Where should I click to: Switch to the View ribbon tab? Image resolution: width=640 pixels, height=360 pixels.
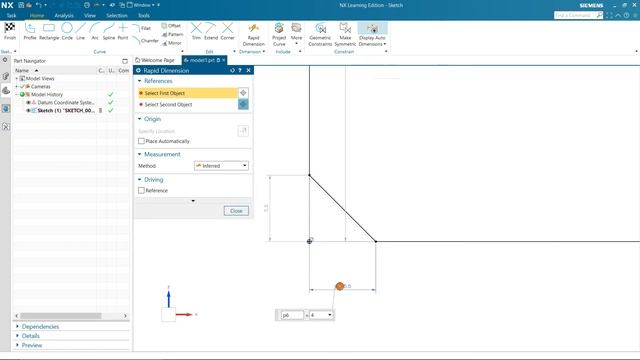click(x=90, y=16)
